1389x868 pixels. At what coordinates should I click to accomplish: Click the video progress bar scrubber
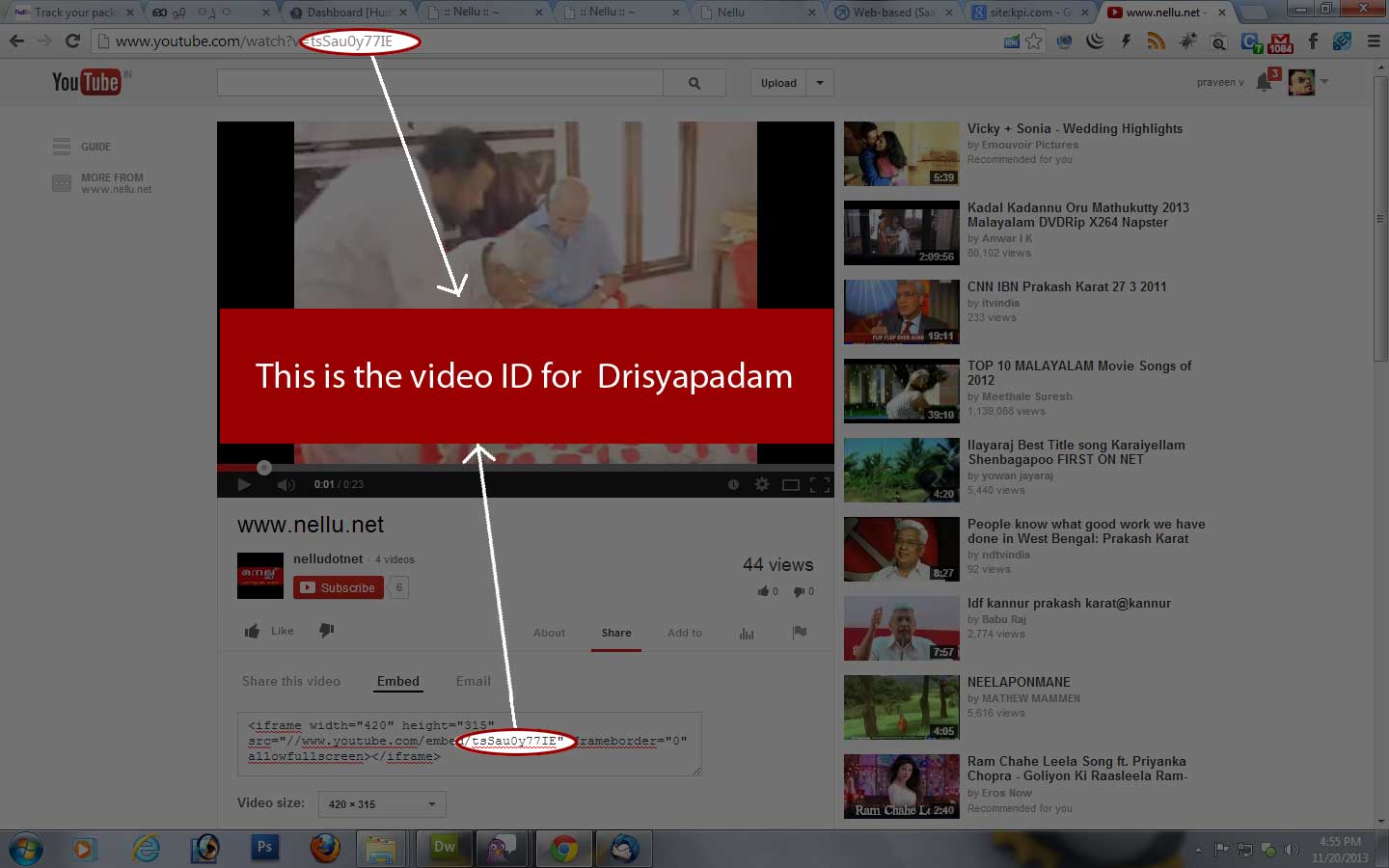point(264,468)
